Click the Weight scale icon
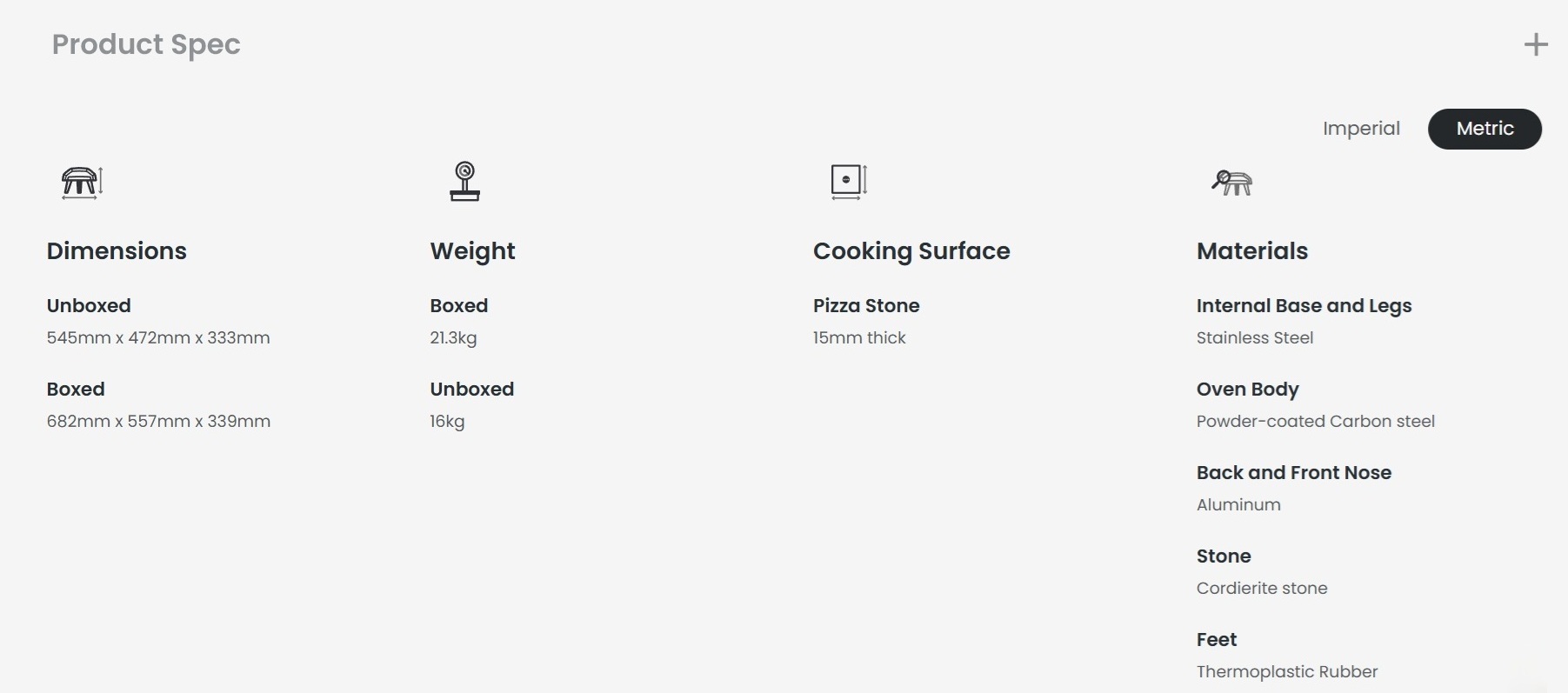The height and width of the screenshot is (693, 1568). pos(465,182)
